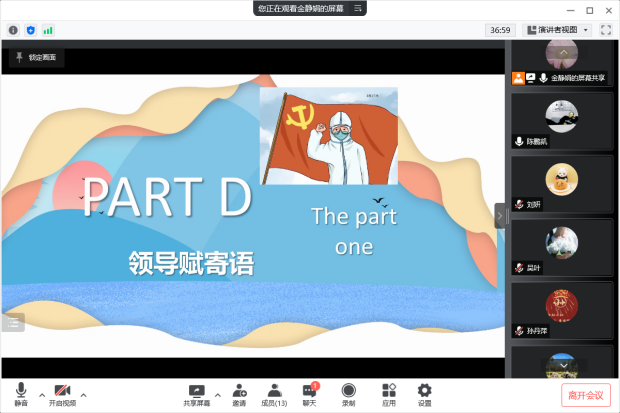Open the chat with unread message
This screenshot has width=620, height=413.
[310, 394]
